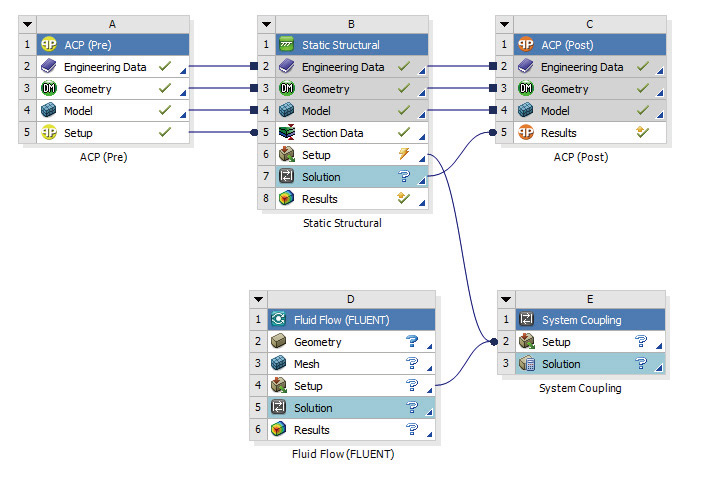Click Model icon in ACP (Post)
Screen dimensions: 716x482
tap(526, 110)
